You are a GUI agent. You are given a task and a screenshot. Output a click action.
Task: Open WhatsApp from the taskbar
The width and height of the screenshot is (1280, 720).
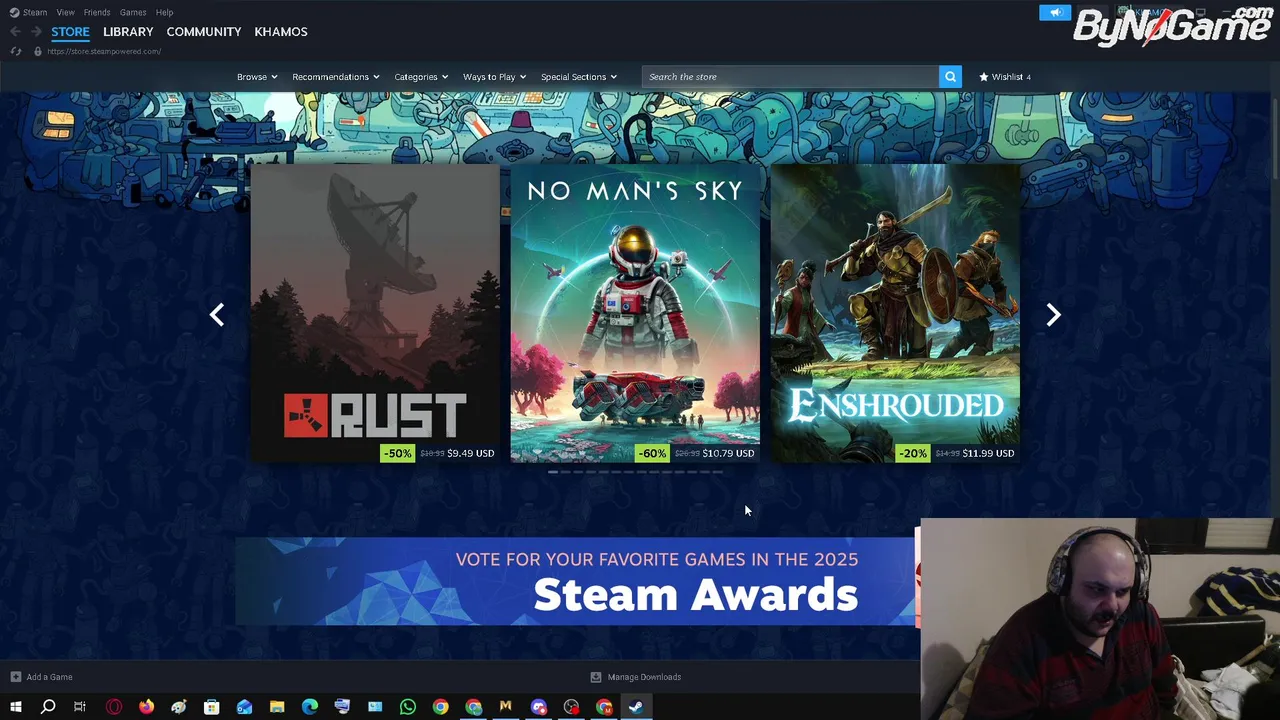click(x=408, y=707)
